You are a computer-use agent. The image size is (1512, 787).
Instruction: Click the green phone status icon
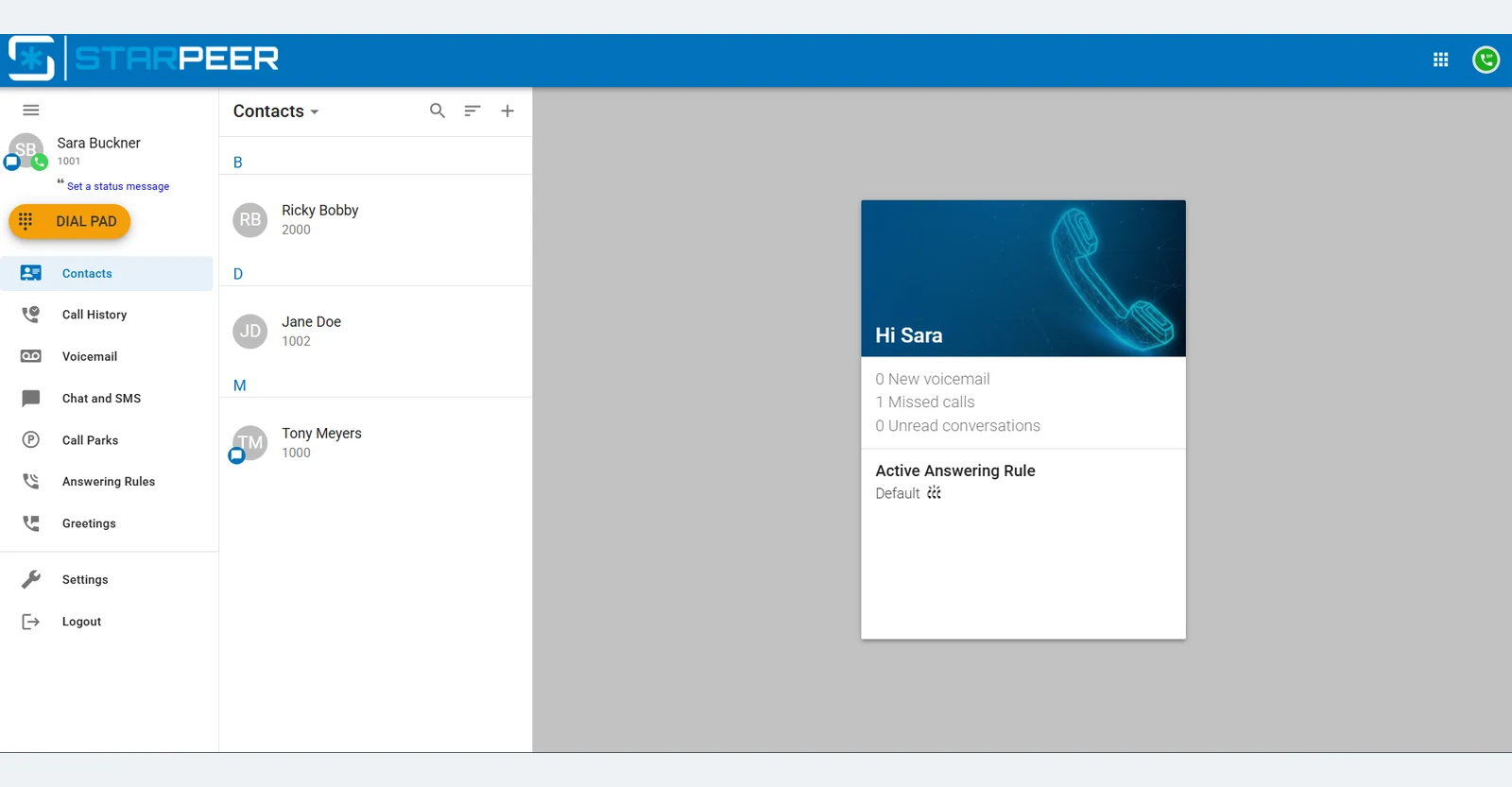pos(1486,60)
